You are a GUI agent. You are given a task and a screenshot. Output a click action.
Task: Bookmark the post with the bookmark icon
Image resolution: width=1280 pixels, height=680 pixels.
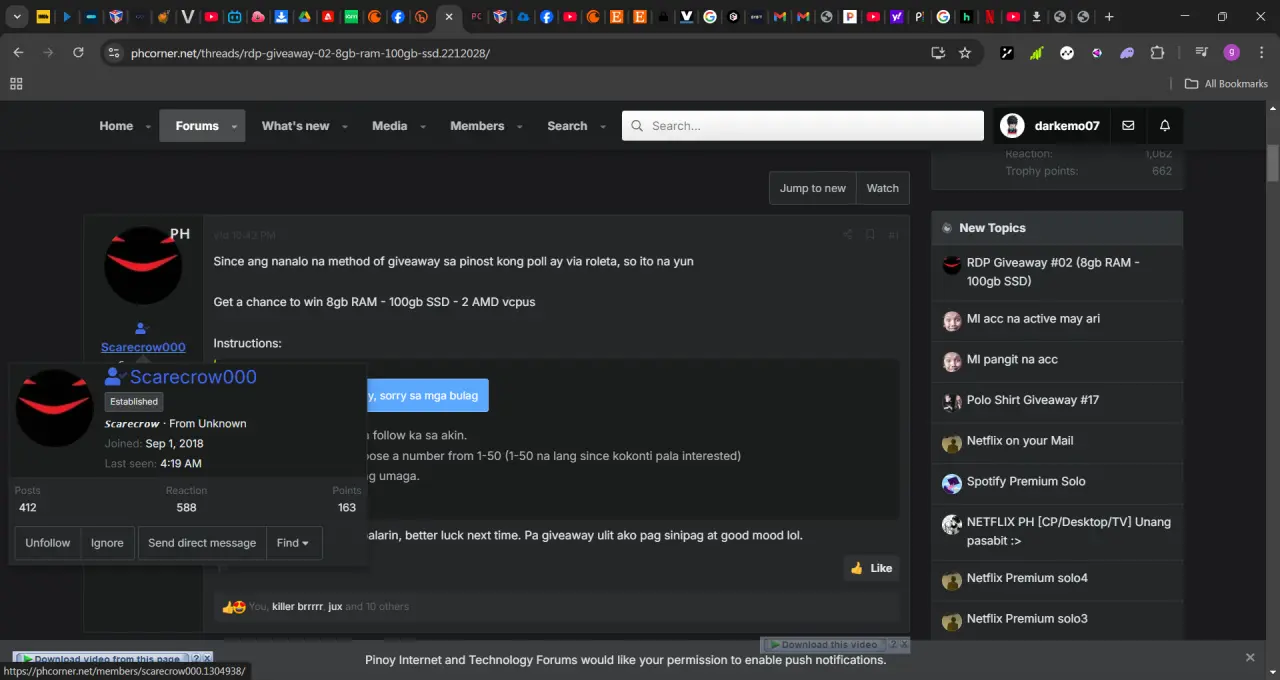tap(871, 235)
